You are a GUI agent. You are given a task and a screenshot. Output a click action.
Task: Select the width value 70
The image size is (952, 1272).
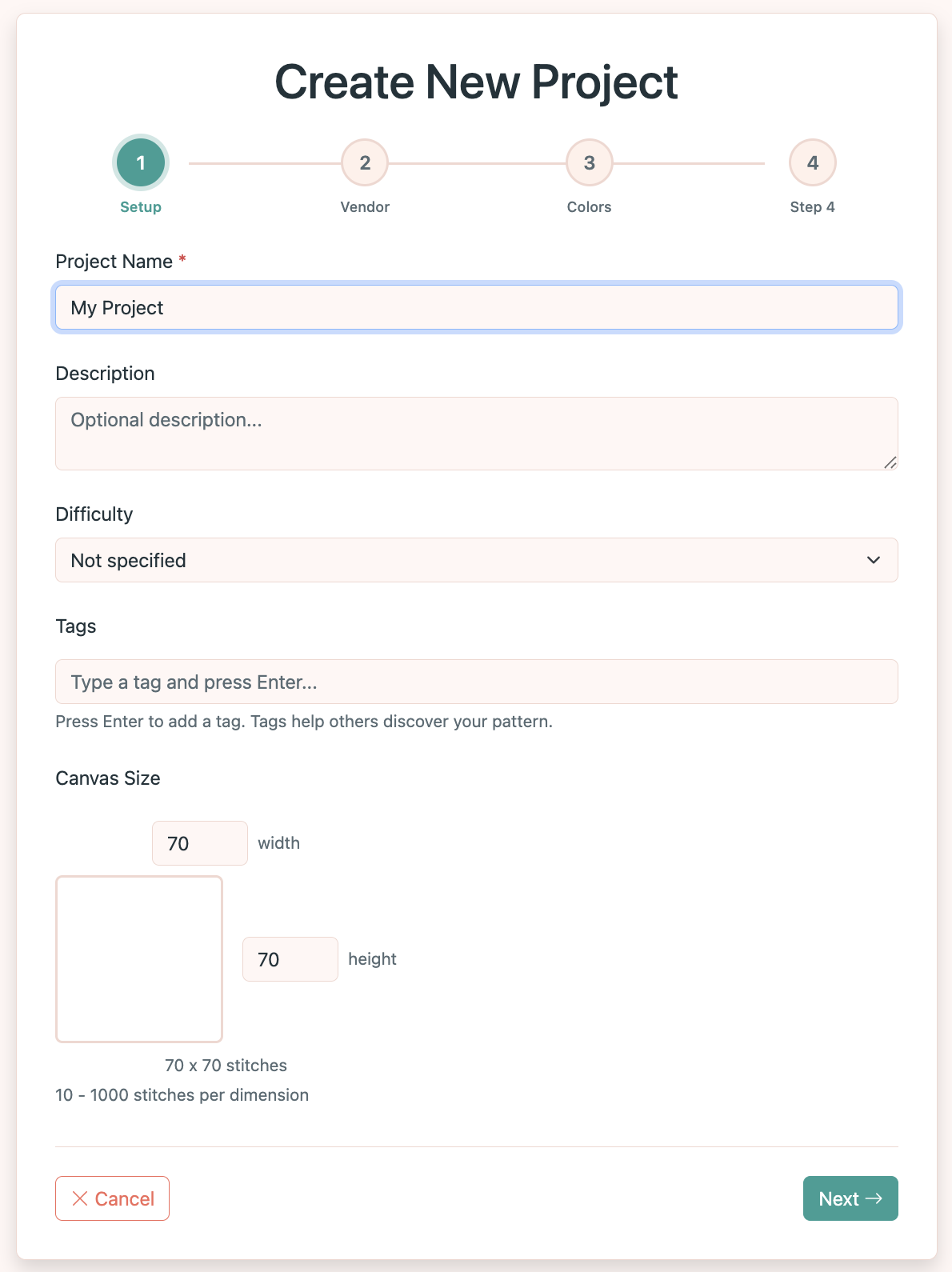click(x=199, y=842)
